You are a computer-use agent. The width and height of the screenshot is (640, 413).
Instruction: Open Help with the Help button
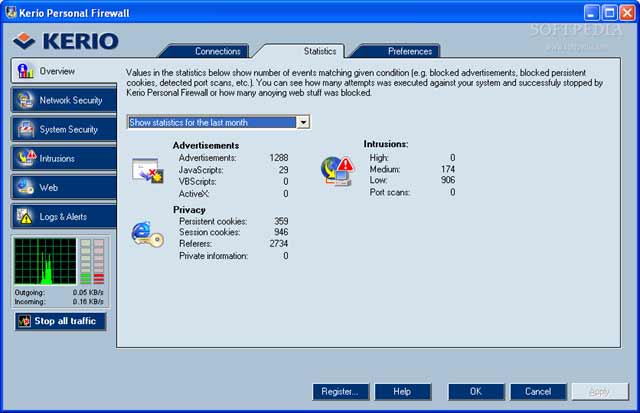[403, 392]
